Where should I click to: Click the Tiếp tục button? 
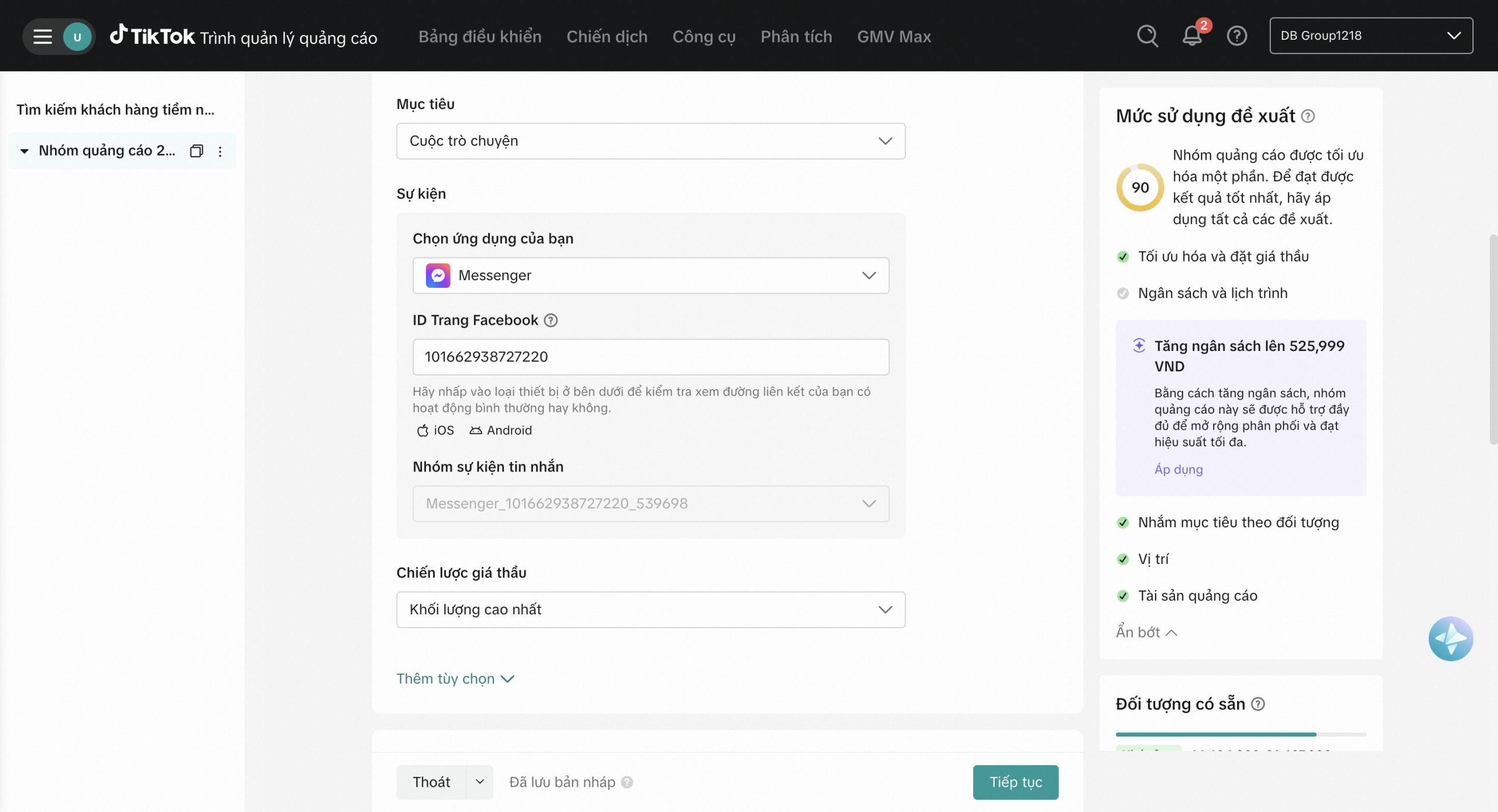[x=1015, y=782]
